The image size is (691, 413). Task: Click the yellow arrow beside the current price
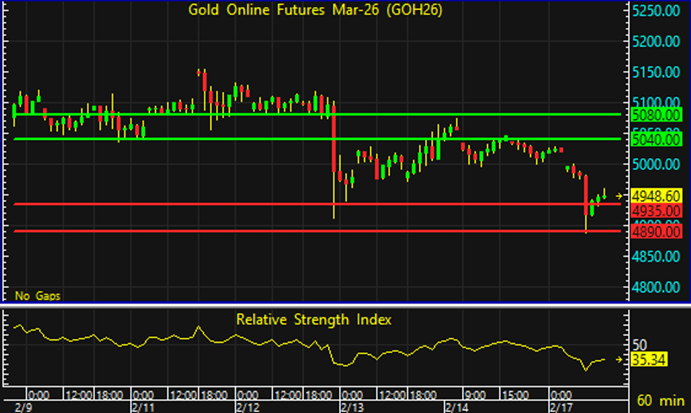pyautogui.click(x=620, y=195)
